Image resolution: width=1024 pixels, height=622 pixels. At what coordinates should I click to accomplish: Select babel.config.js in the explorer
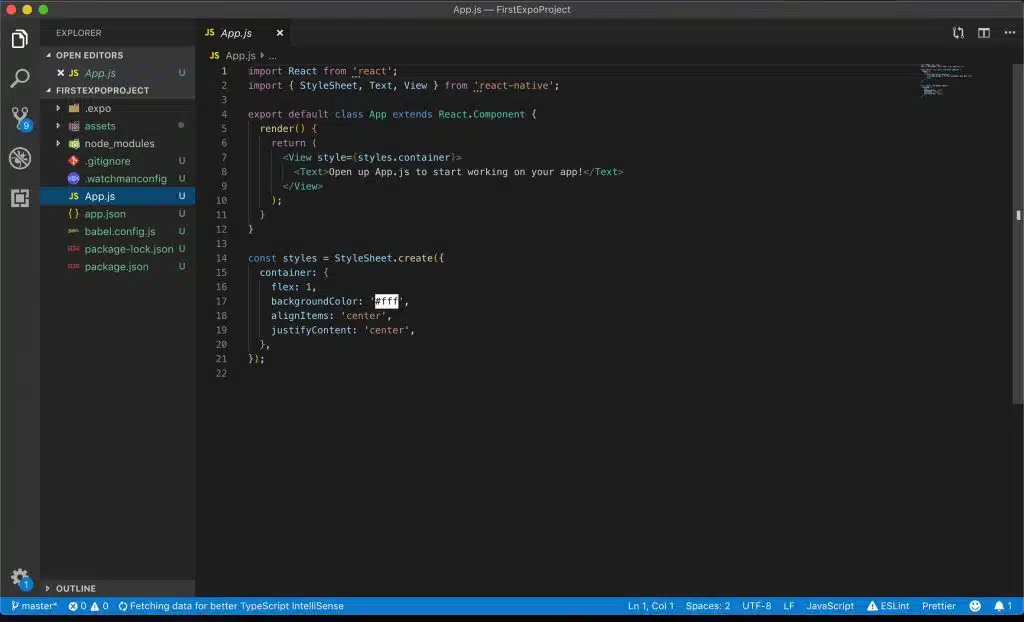(x=119, y=232)
